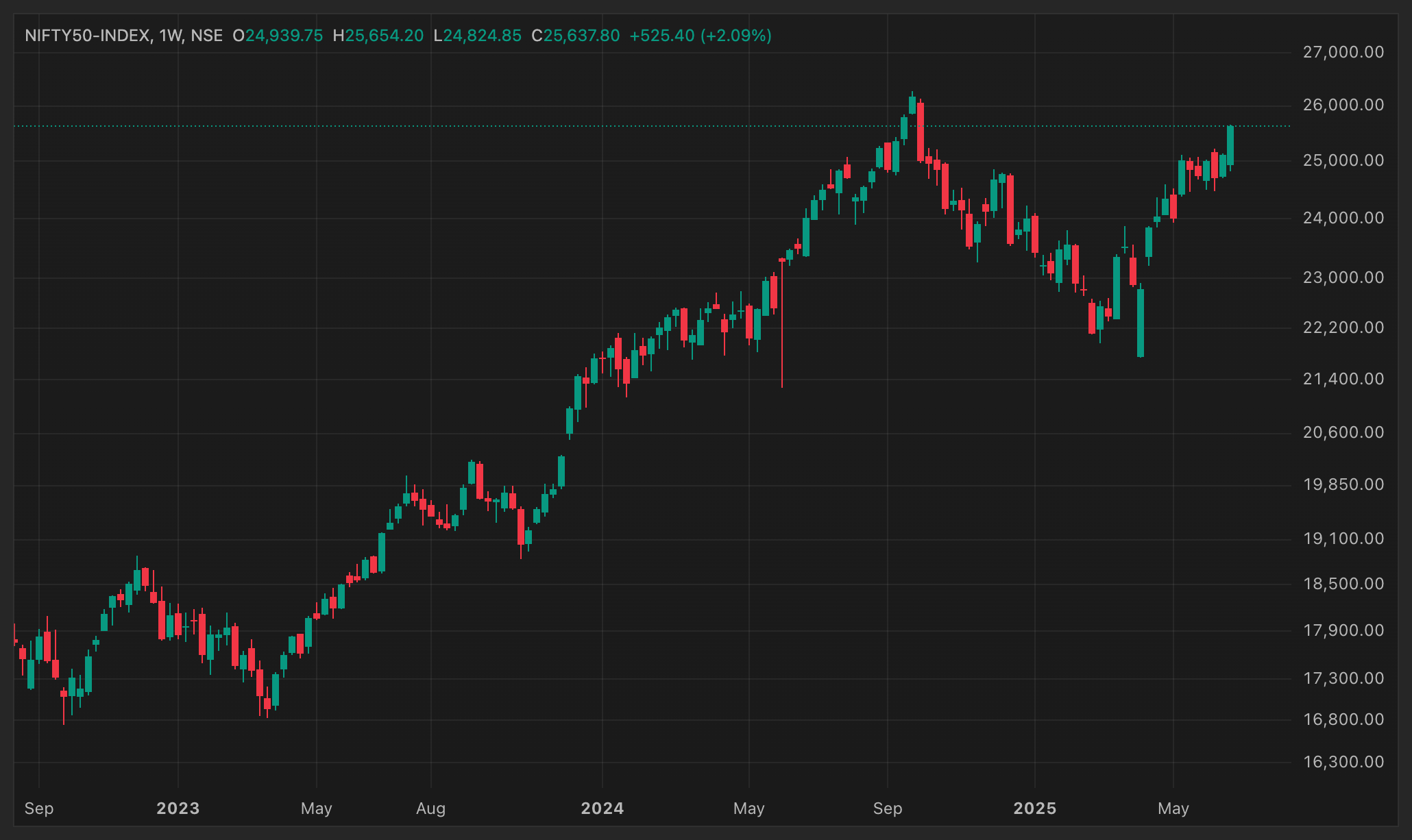Screen dimensions: 1412x840
Task: Click the open value O24,939.75
Action: 278,36
